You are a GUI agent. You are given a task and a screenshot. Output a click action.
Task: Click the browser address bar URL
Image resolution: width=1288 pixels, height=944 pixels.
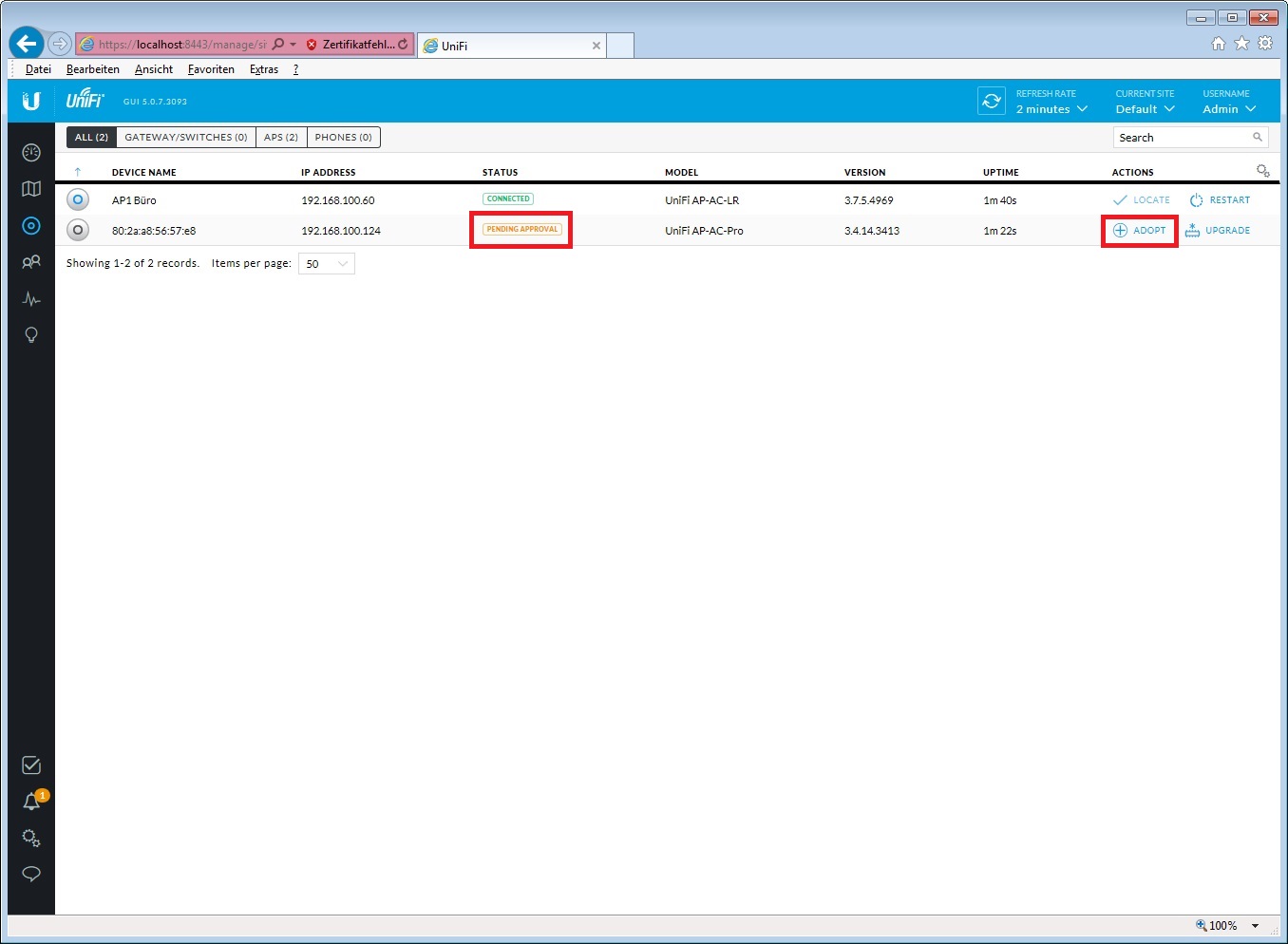(182, 45)
